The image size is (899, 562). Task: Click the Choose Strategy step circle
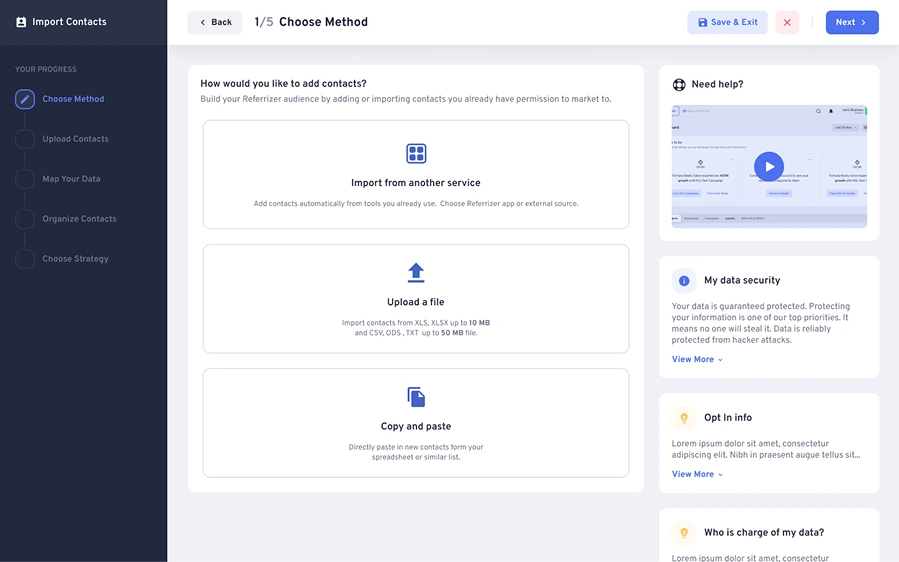25,259
